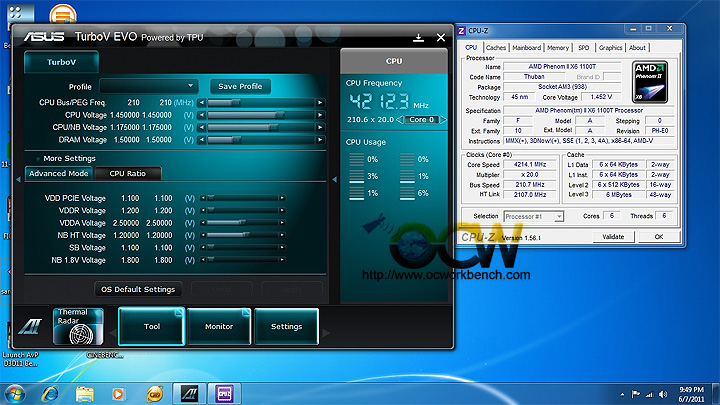
Task: Click the AMD Phenom II logo in CPU-Z
Action: click(x=650, y=82)
